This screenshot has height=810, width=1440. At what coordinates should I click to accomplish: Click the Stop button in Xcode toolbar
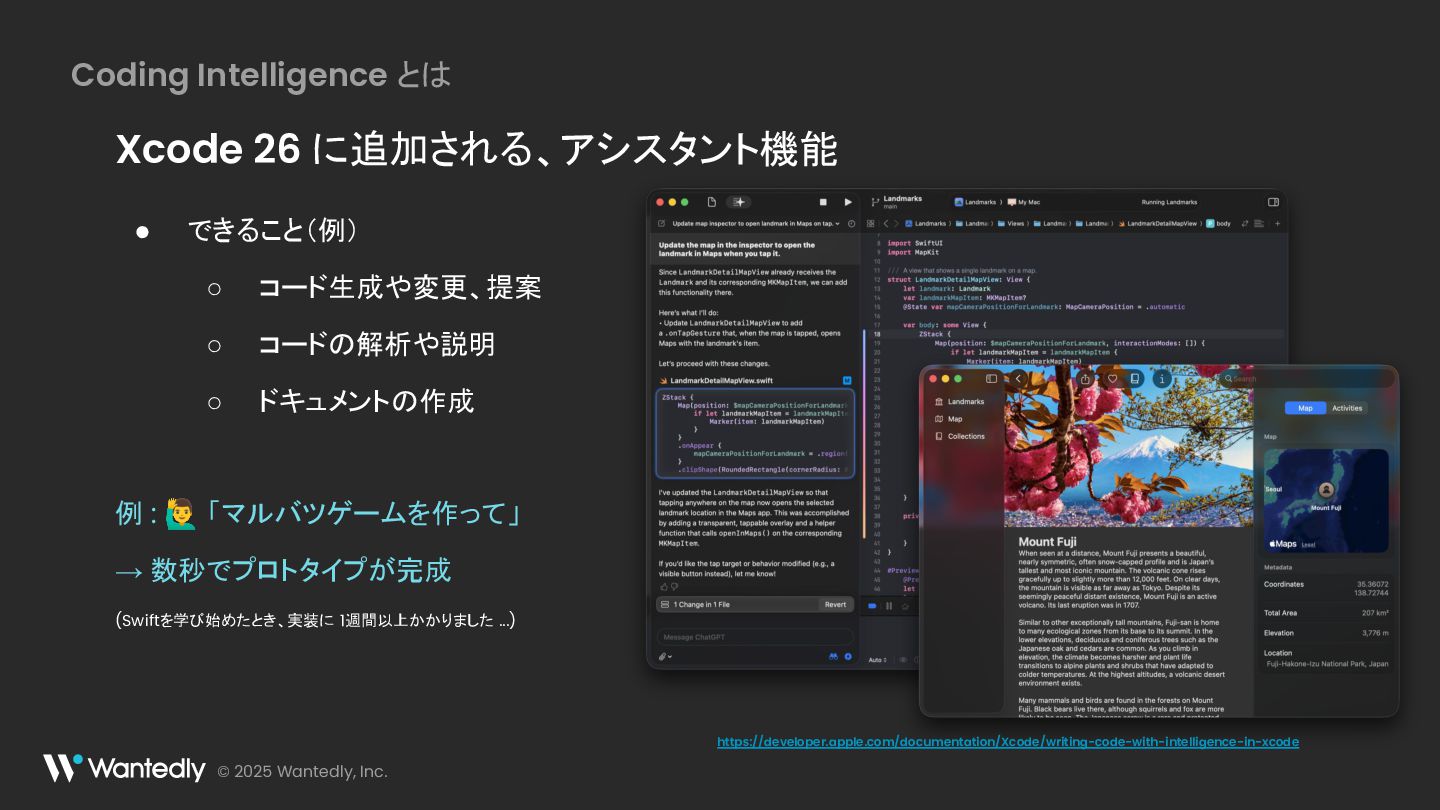pyautogui.click(x=823, y=202)
